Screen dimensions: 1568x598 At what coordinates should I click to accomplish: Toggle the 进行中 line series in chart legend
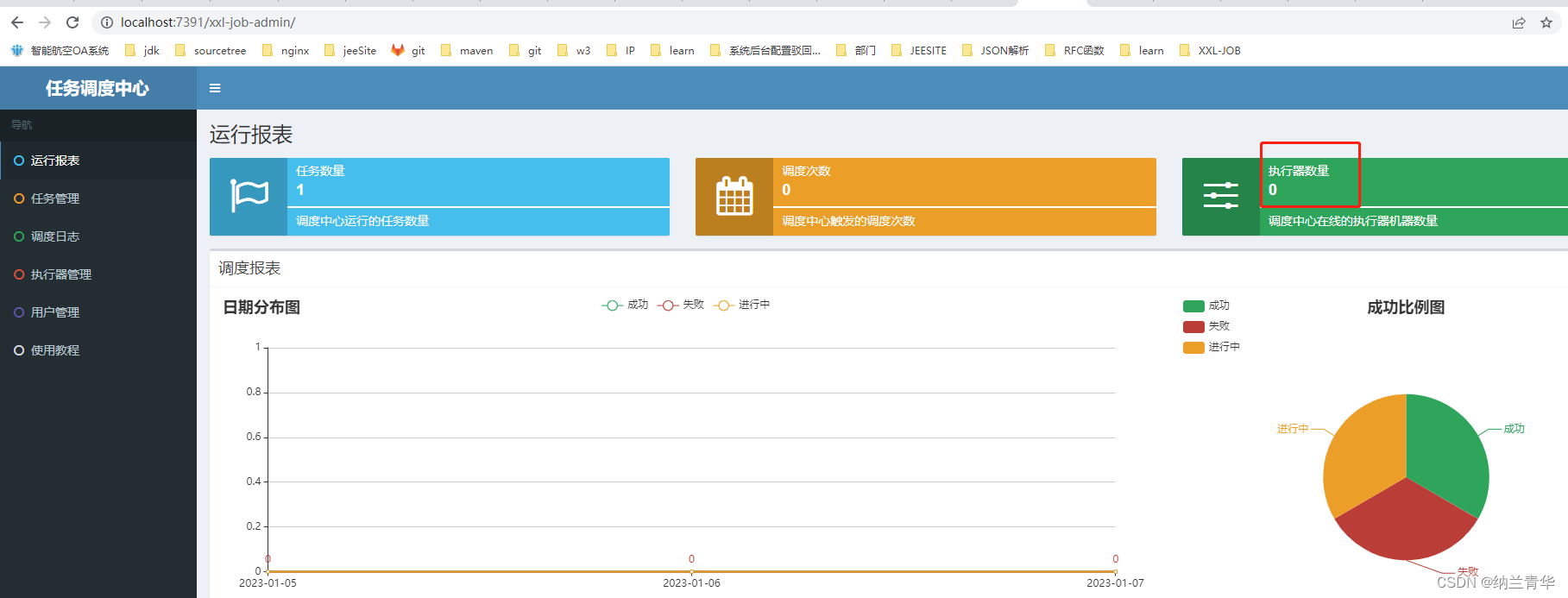(x=741, y=305)
